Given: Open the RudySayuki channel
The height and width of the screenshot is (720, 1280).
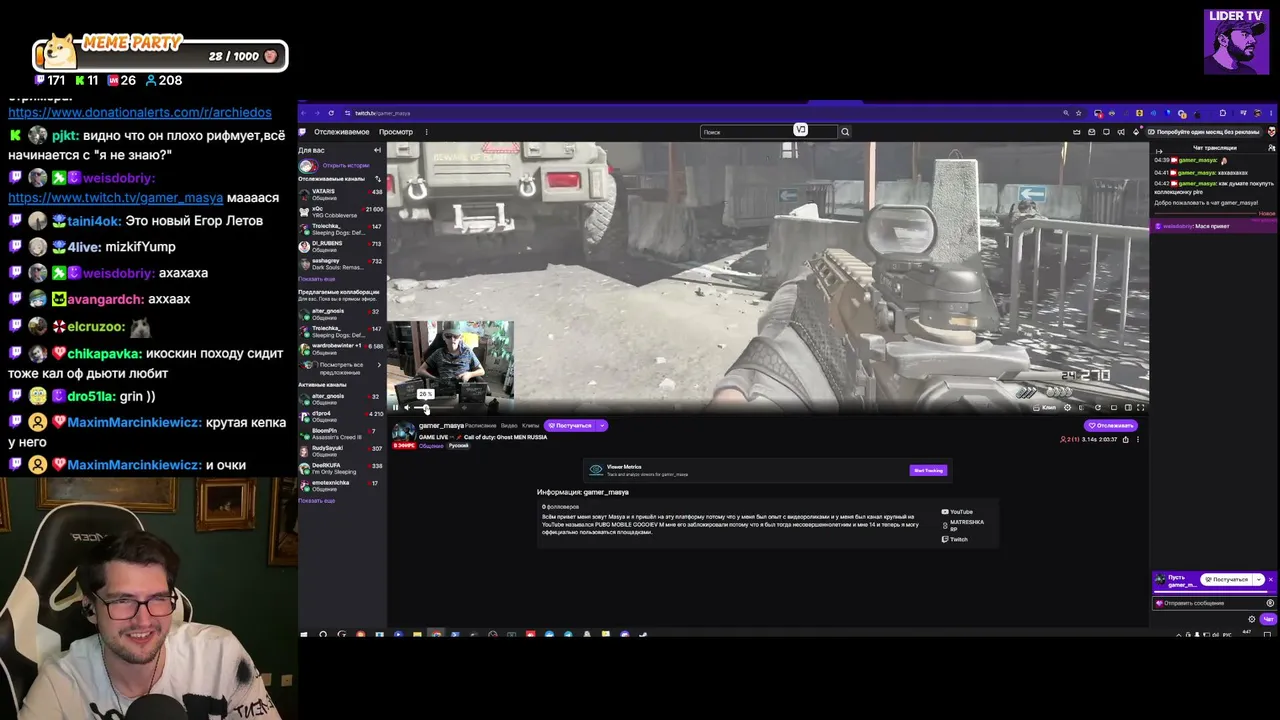Looking at the screenshot, I should click(x=341, y=451).
